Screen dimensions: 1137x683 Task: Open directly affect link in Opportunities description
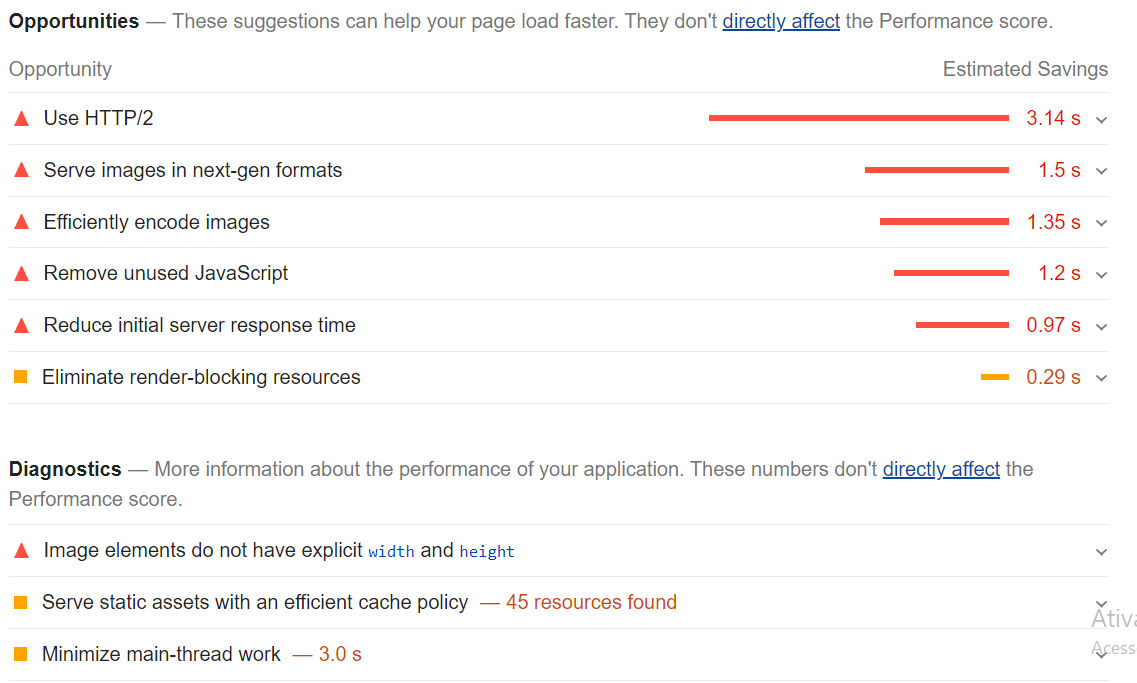pyautogui.click(x=781, y=21)
